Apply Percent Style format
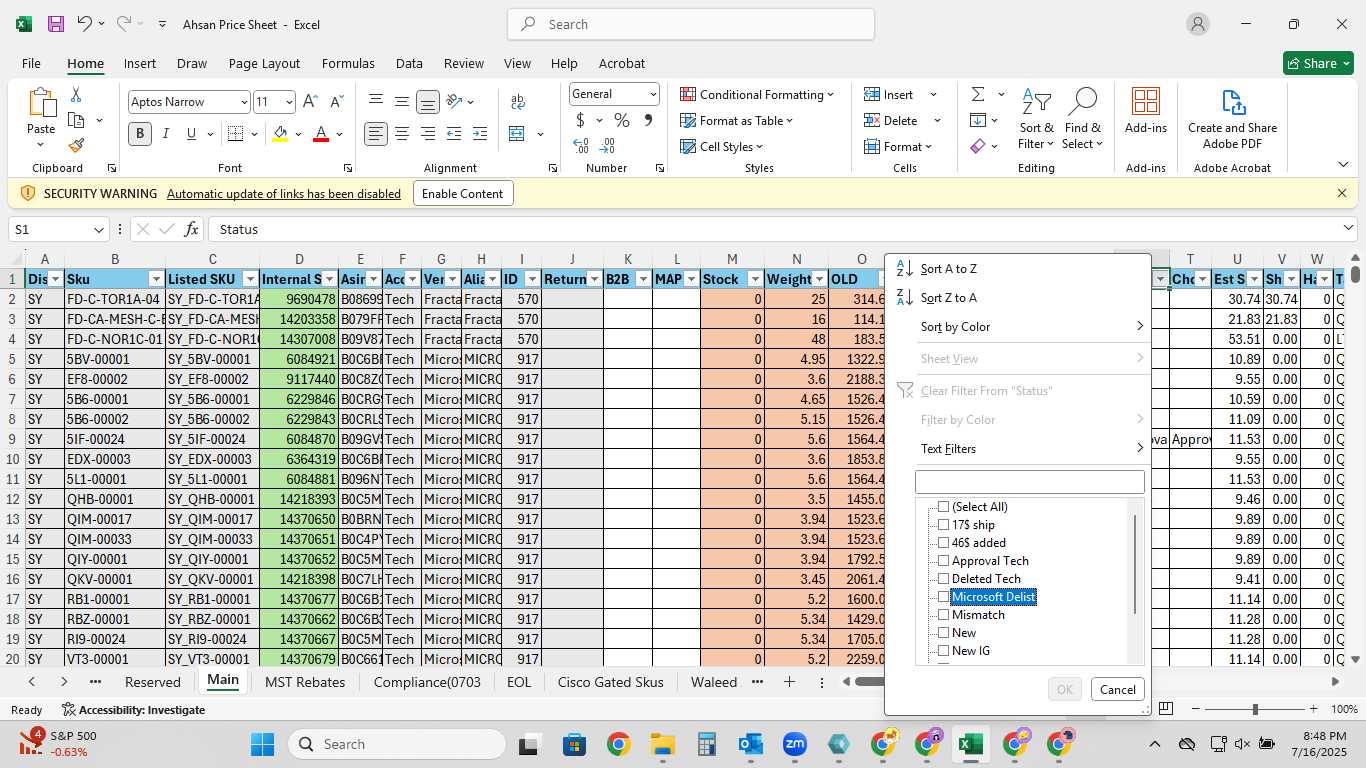This screenshot has width=1366, height=768. pyautogui.click(x=622, y=121)
